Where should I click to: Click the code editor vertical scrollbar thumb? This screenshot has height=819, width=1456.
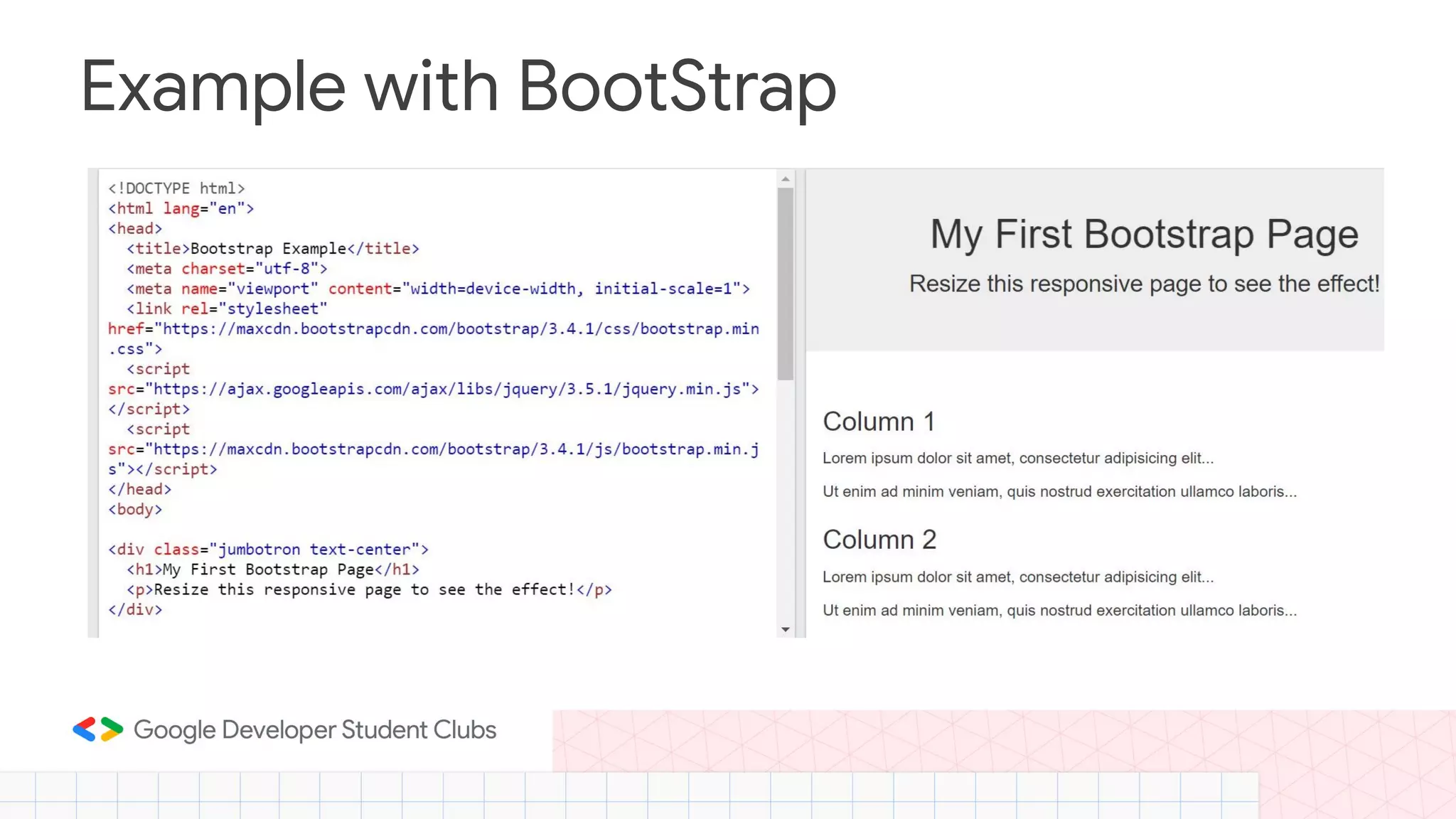click(785, 284)
